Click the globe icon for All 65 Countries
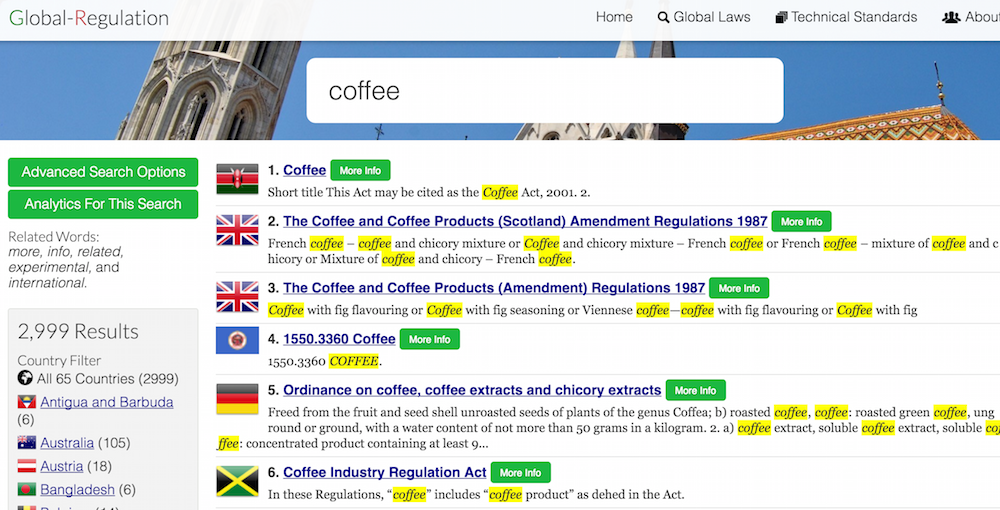Image resolution: width=1000 pixels, height=510 pixels. (25, 379)
